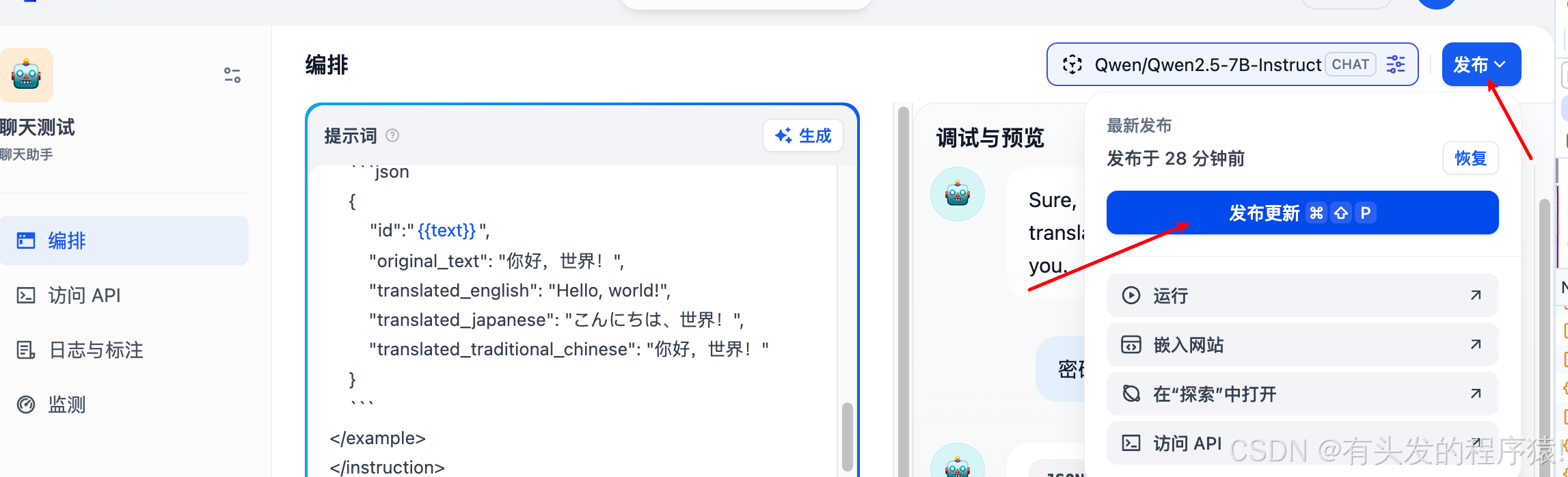This screenshot has width=1568, height=477.
Task: Click the "original_text" line in prompt editor
Action: [x=497, y=261]
